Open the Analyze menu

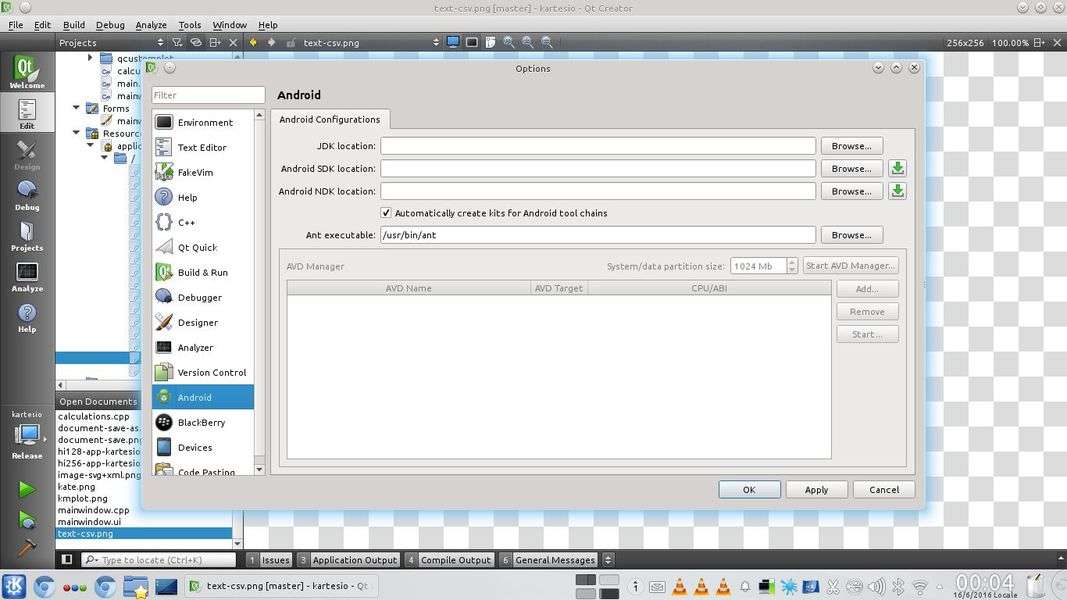click(x=151, y=24)
